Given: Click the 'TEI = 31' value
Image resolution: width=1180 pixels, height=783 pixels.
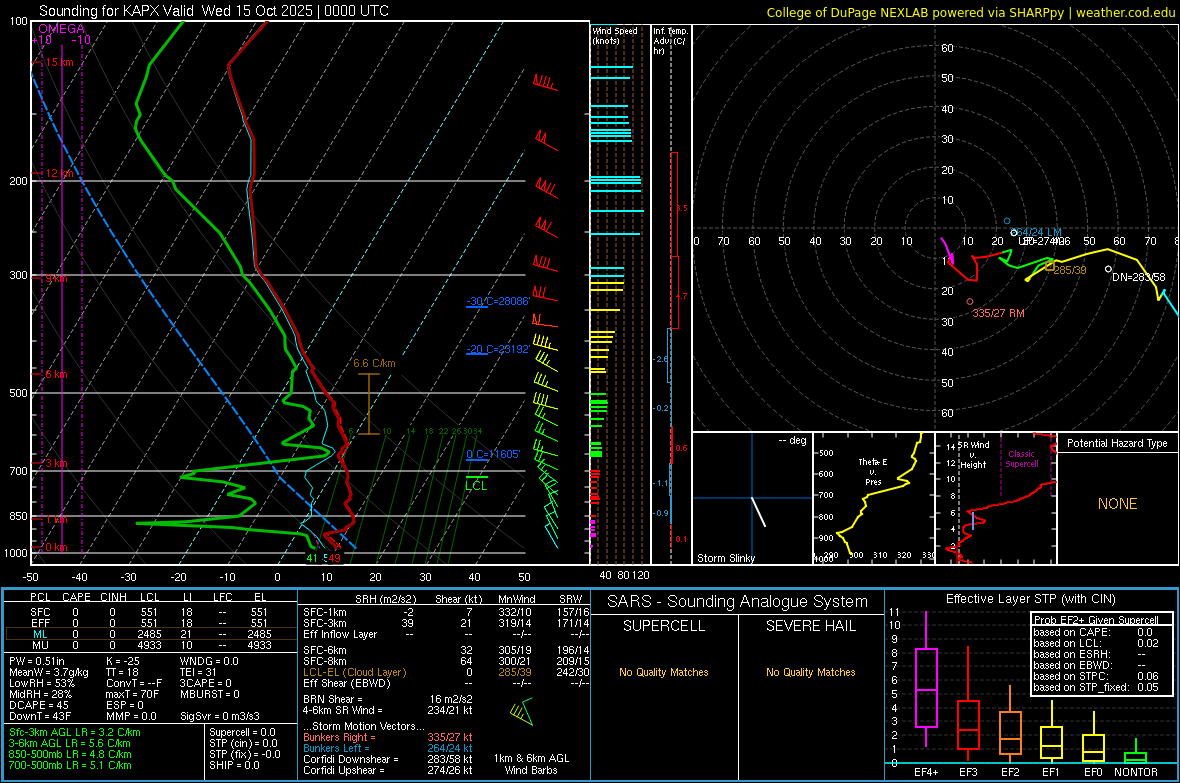Looking at the screenshot, I should [198, 672].
